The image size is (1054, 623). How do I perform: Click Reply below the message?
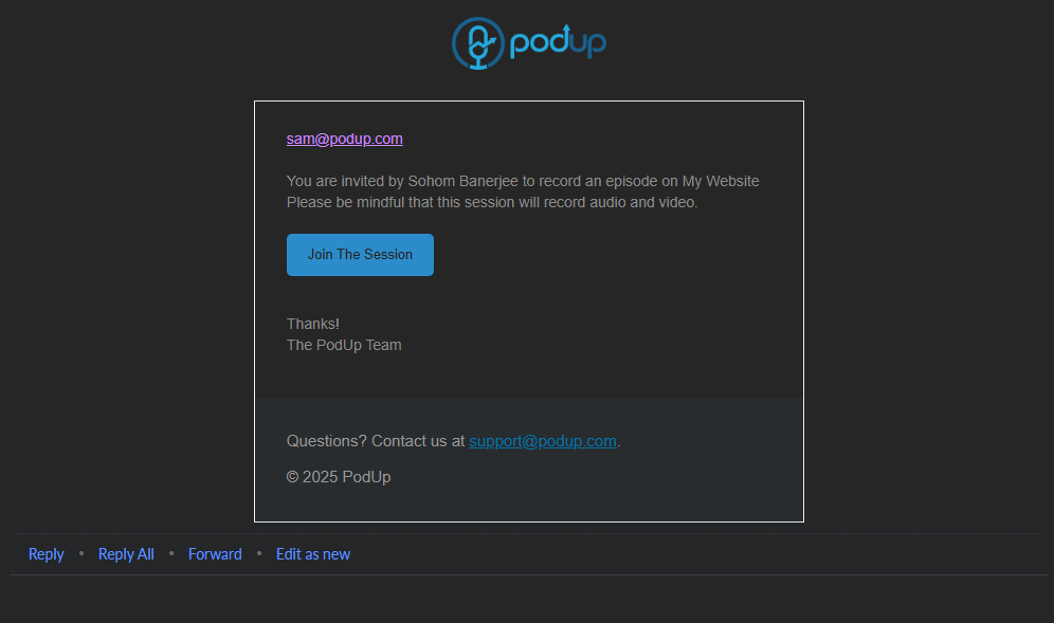(x=46, y=554)
